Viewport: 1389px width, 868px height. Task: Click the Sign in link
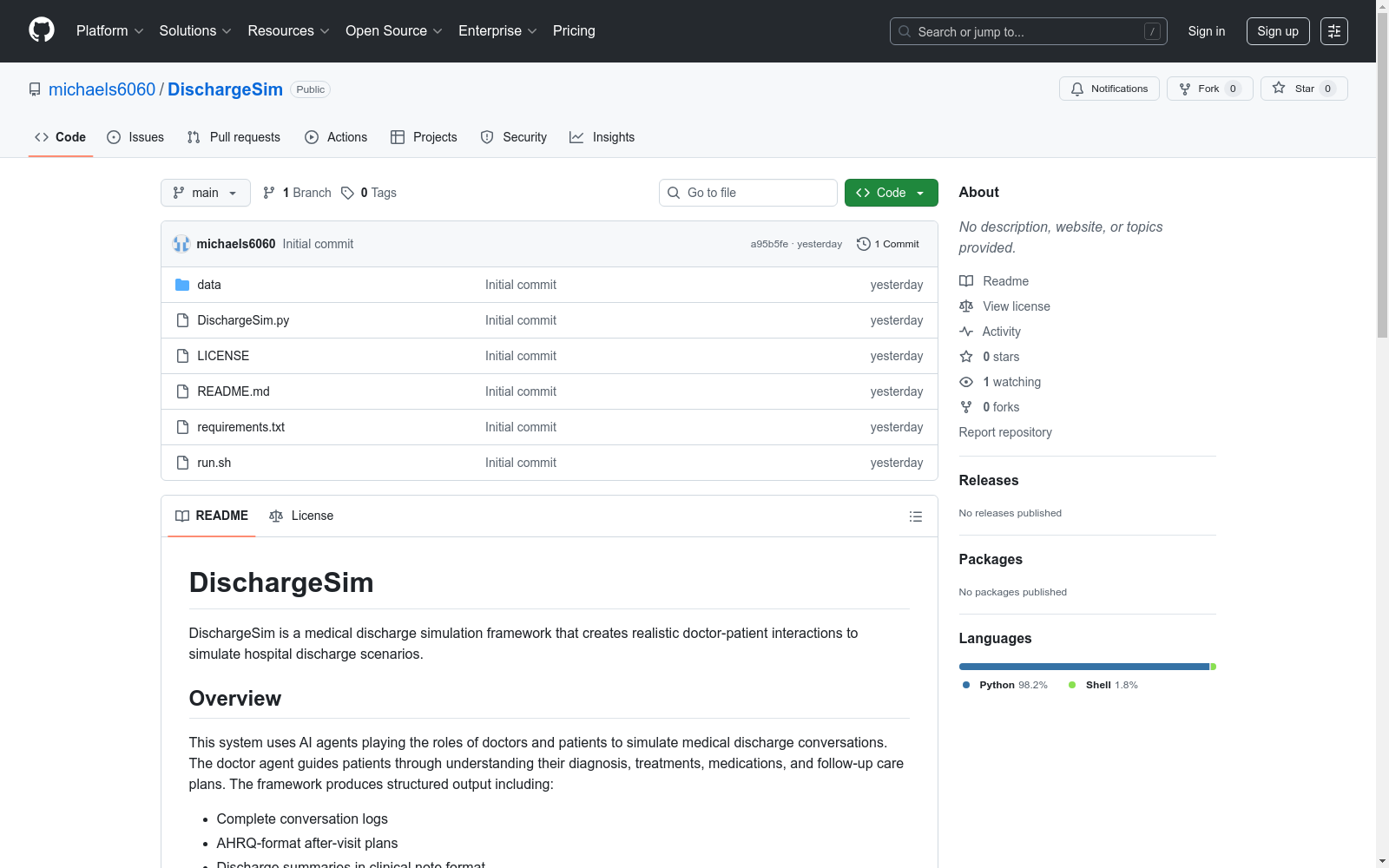click(1207, 31)
